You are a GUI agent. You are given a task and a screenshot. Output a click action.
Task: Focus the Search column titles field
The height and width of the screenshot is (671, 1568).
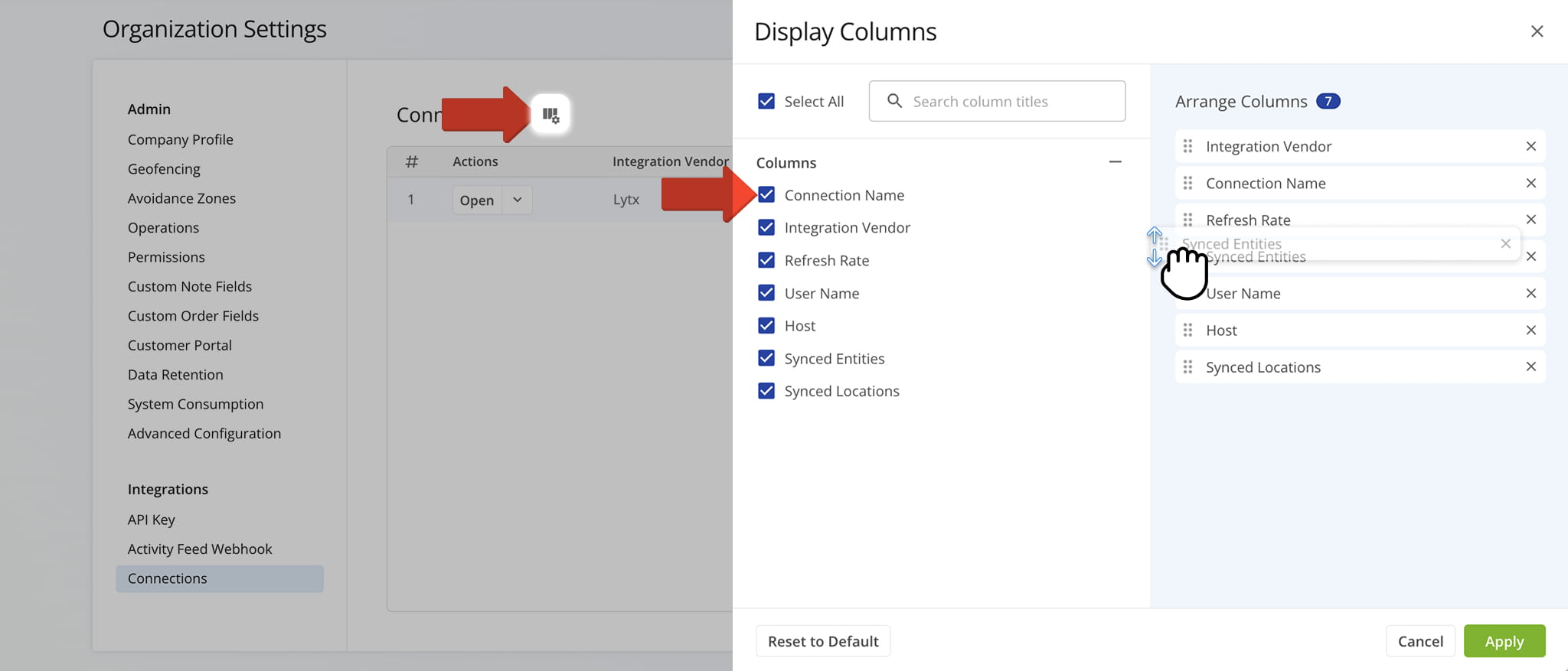[x=1007, y=102]
